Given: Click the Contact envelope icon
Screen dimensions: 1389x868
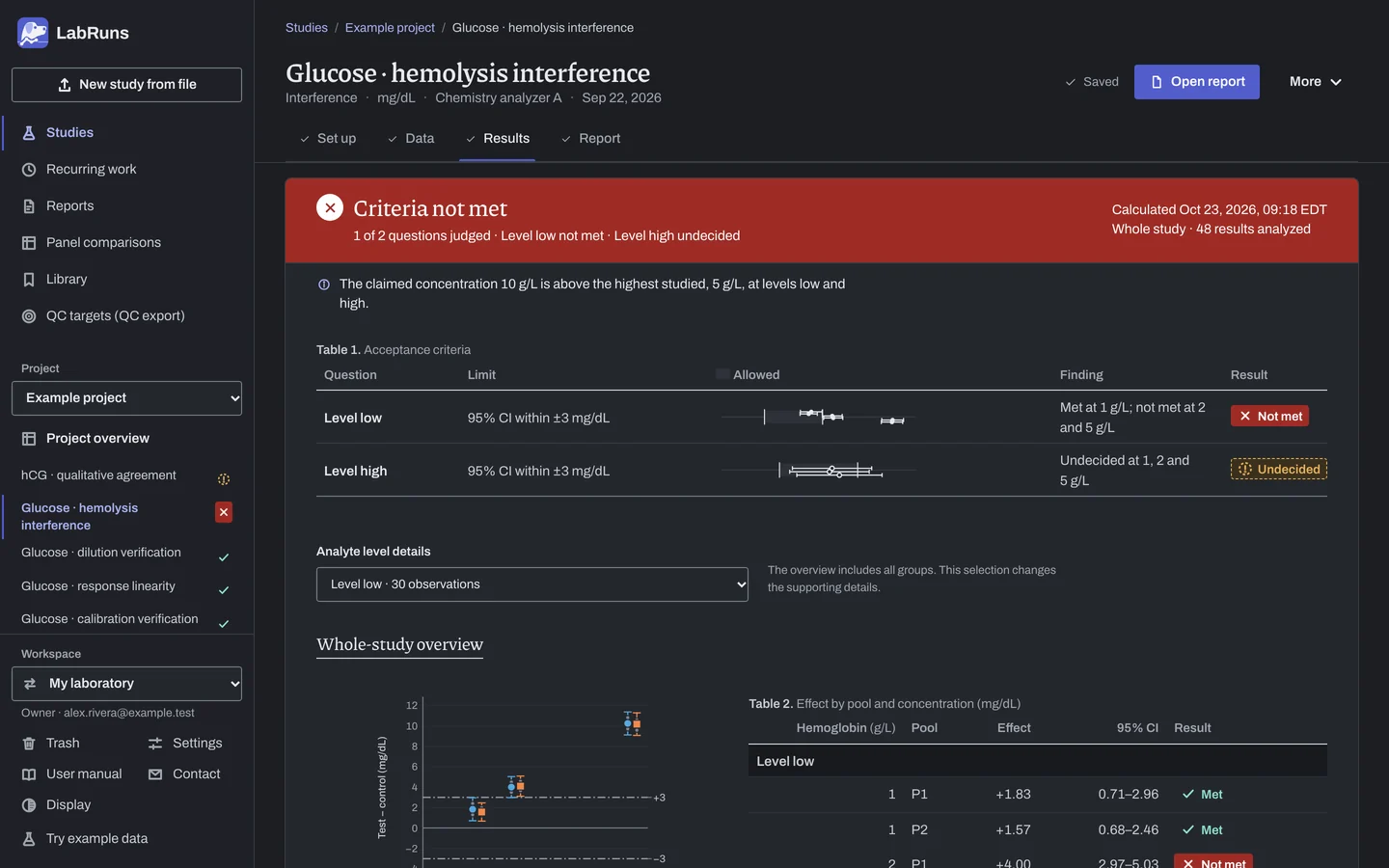Looking at the screenshot, I should (155, 774).
